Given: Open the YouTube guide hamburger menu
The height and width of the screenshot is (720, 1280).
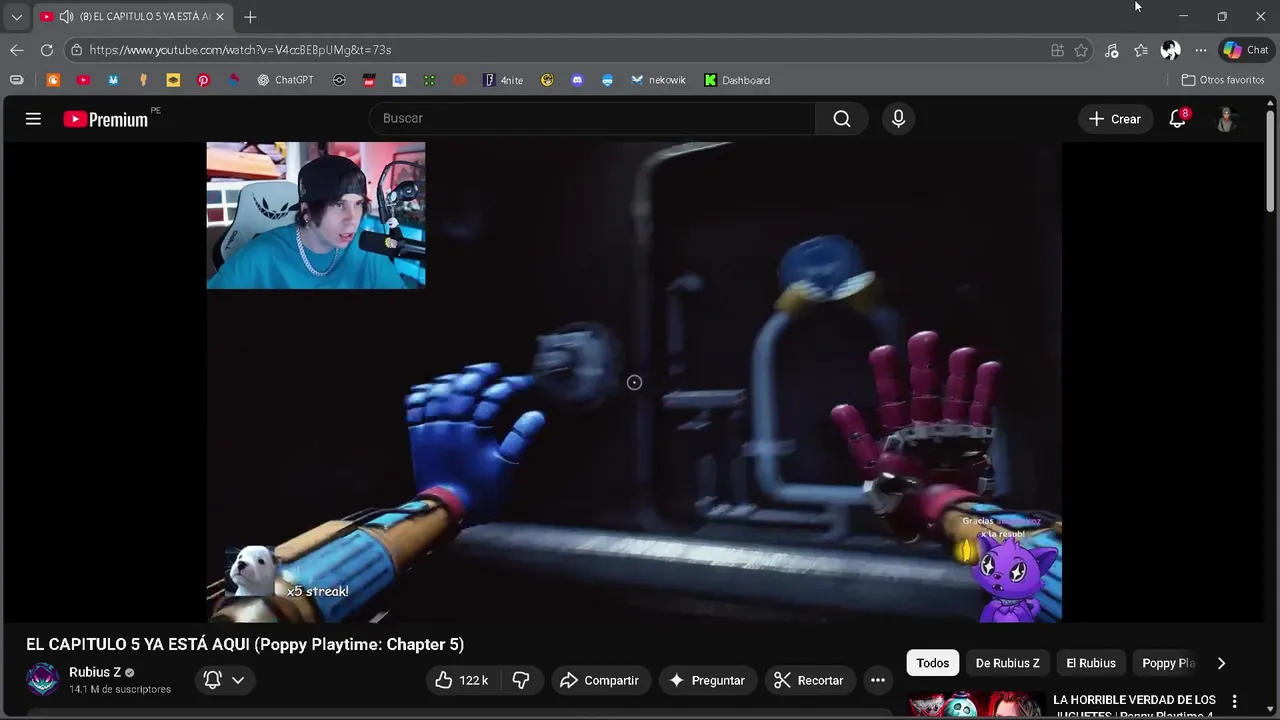Looking at the screenshot, I should coord(33,119).
